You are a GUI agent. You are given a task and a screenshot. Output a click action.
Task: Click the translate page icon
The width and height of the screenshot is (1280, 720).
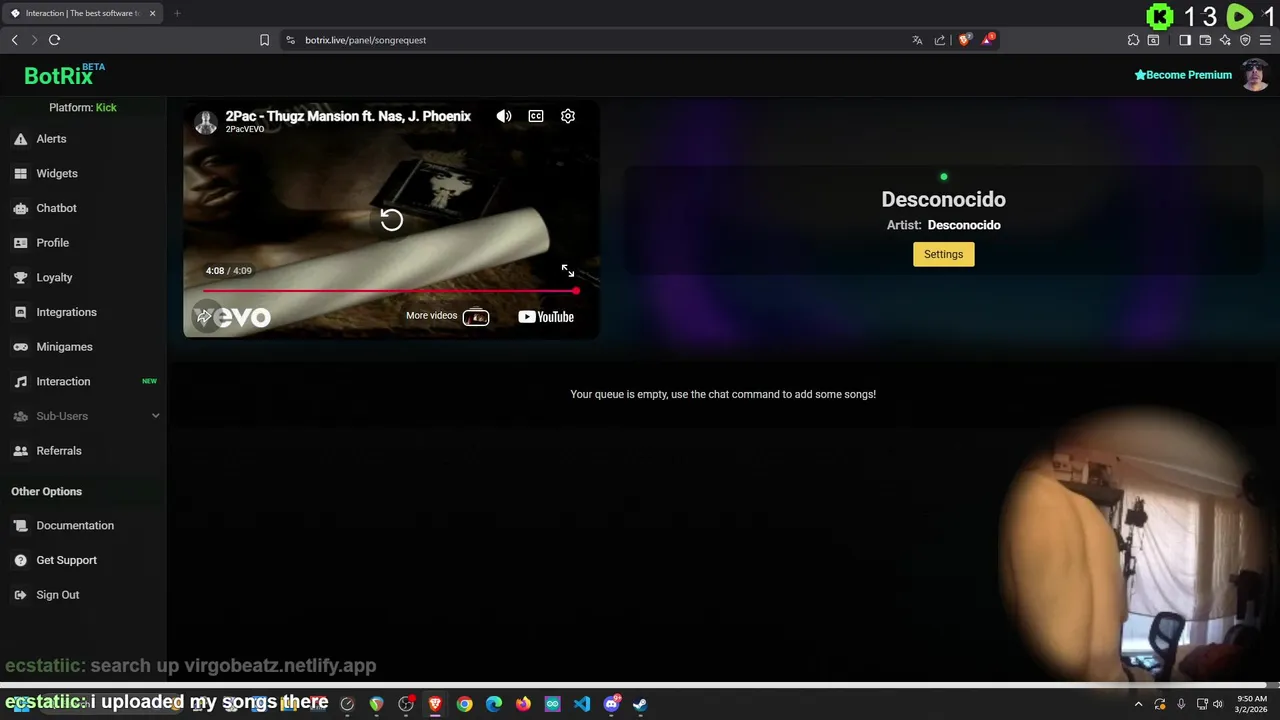point(917,40)
